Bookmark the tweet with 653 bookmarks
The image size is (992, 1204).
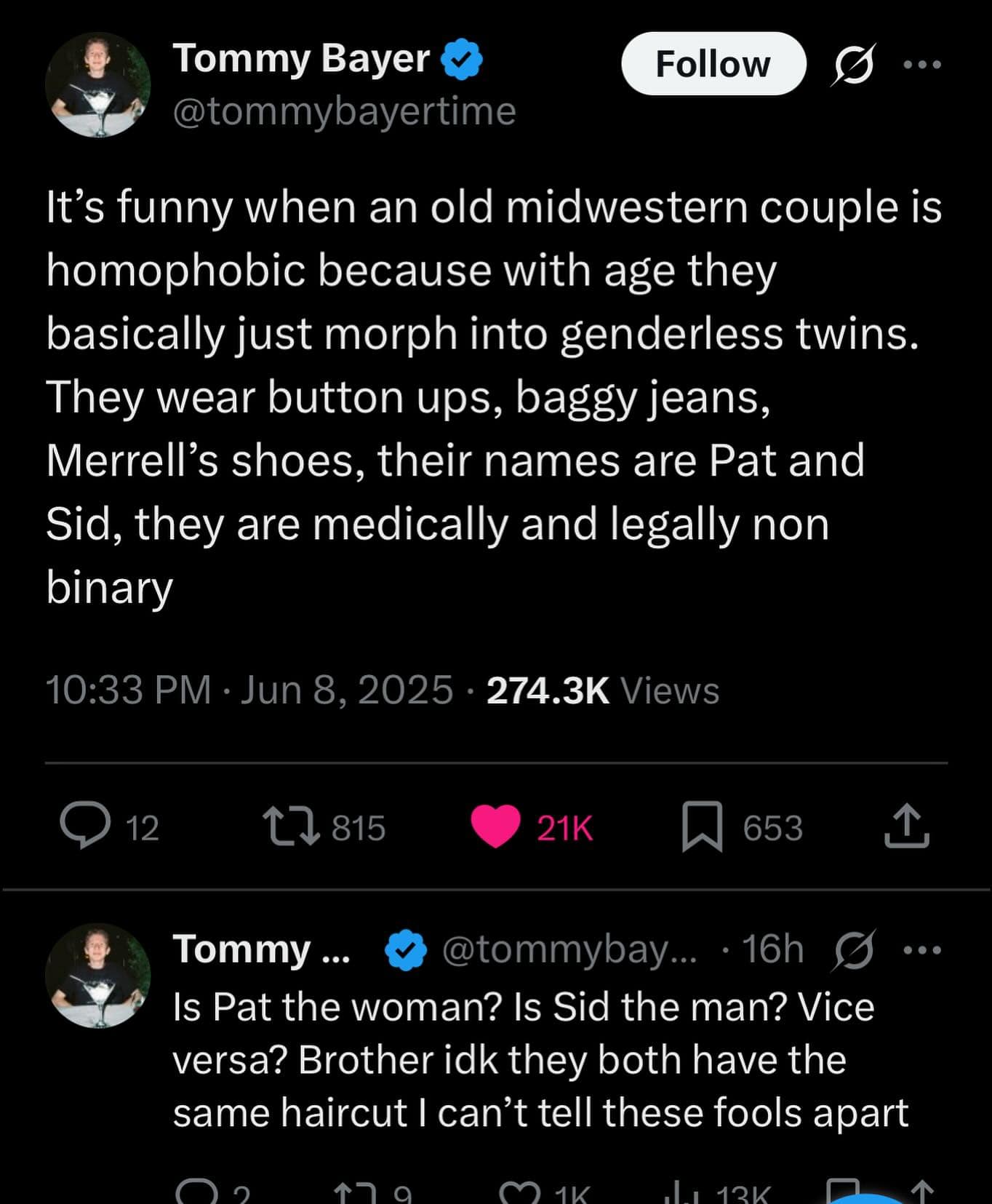[x=702, y=827]
